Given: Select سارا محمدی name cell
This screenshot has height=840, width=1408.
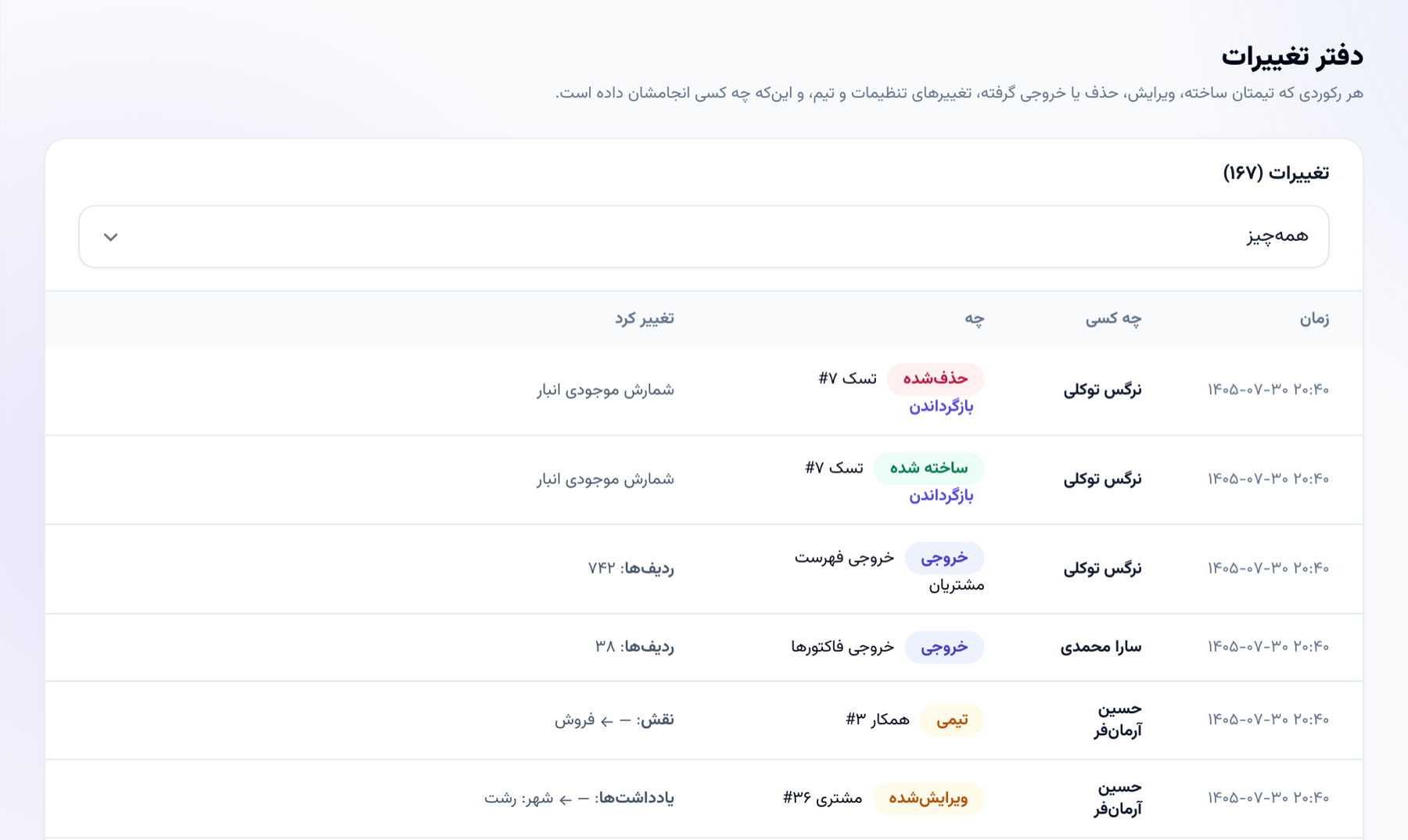Looking at the screenshot, I should (1101, 647).
